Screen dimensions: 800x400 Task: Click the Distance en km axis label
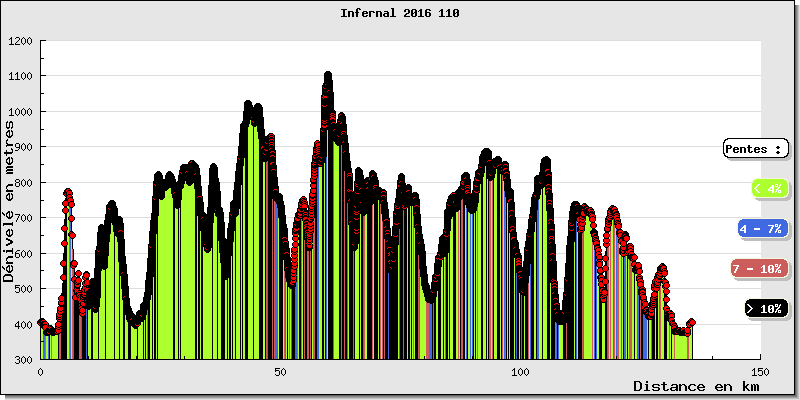coord(697,386)
